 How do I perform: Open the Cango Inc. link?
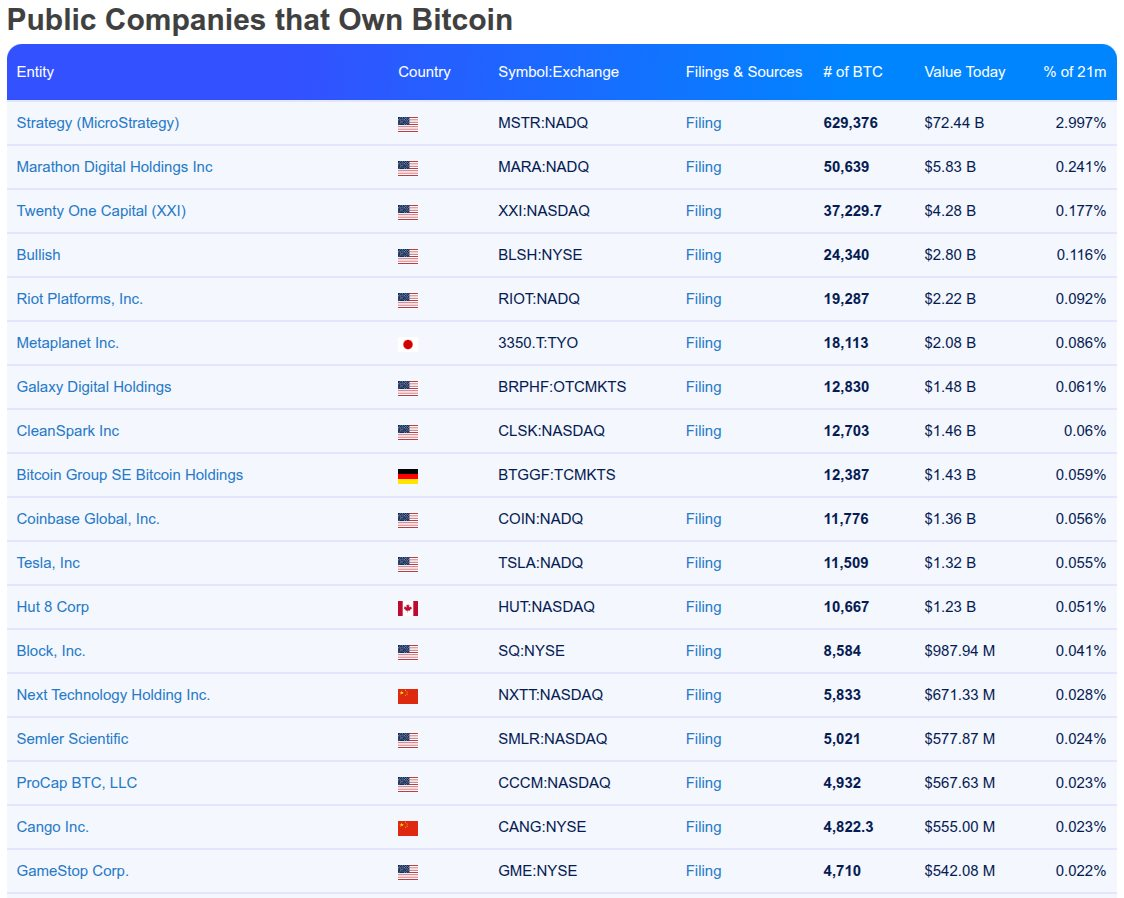pos(53,827)
